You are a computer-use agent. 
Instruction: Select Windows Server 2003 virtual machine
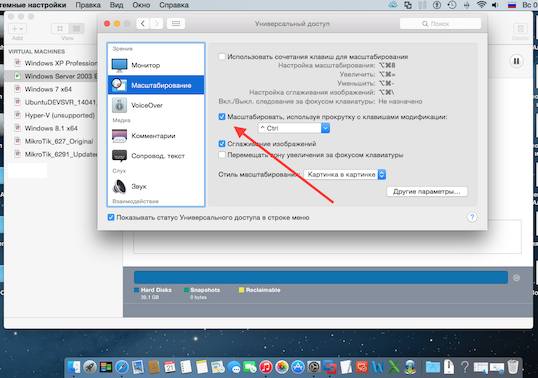(x=51, y=76)
